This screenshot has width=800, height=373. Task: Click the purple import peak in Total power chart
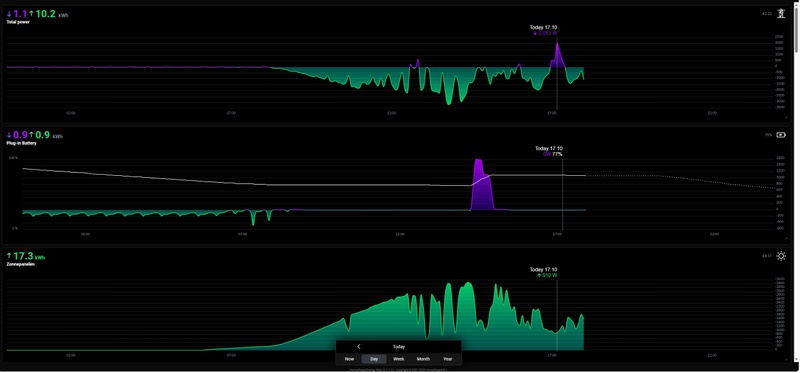point(557,54)
